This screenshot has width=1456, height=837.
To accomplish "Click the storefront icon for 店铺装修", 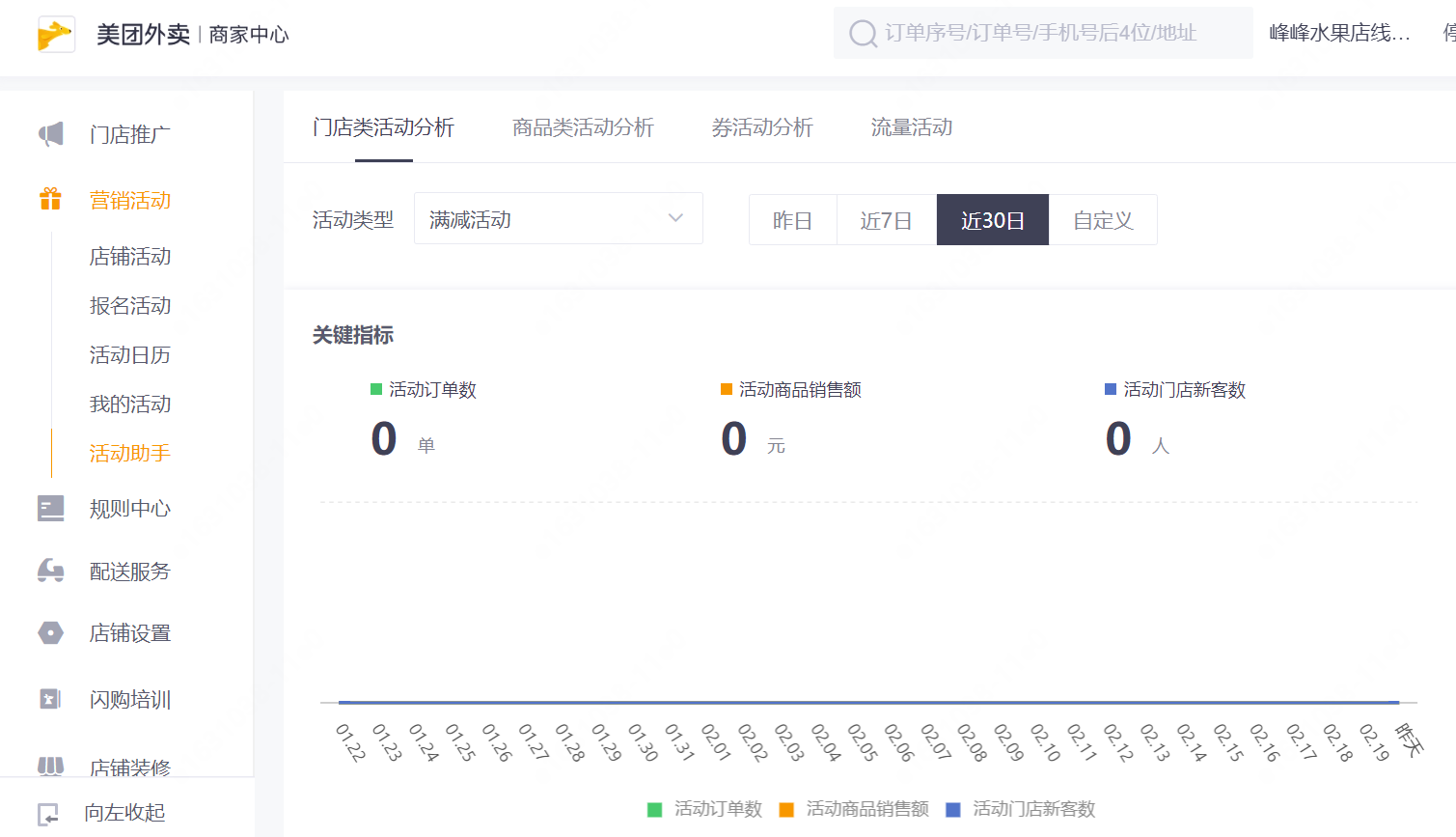I will point(51,767).
